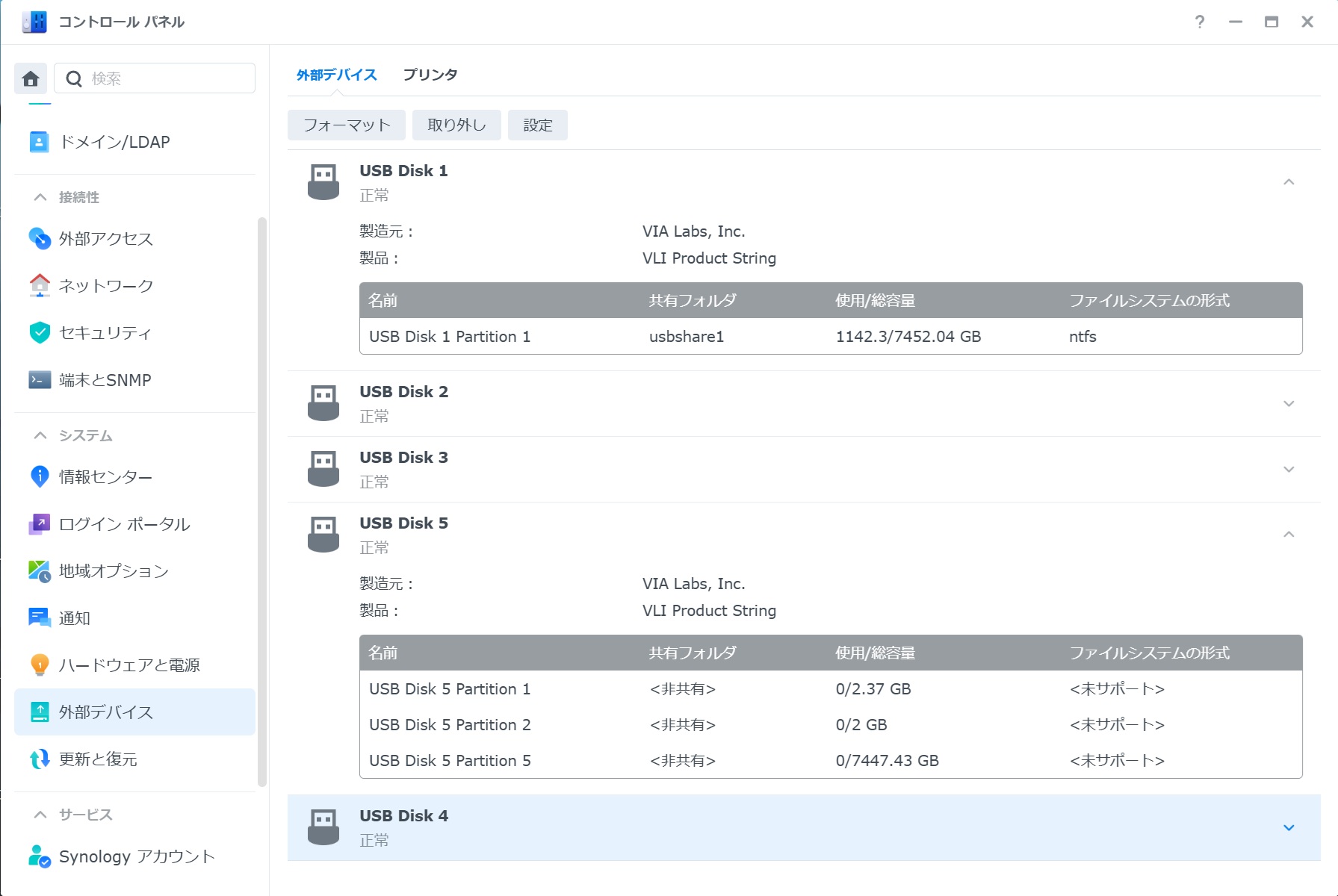The width and height of the screenshot is (1338, 896).
Task: Open 情報センター info icon
Action: (x=39, y=476)
